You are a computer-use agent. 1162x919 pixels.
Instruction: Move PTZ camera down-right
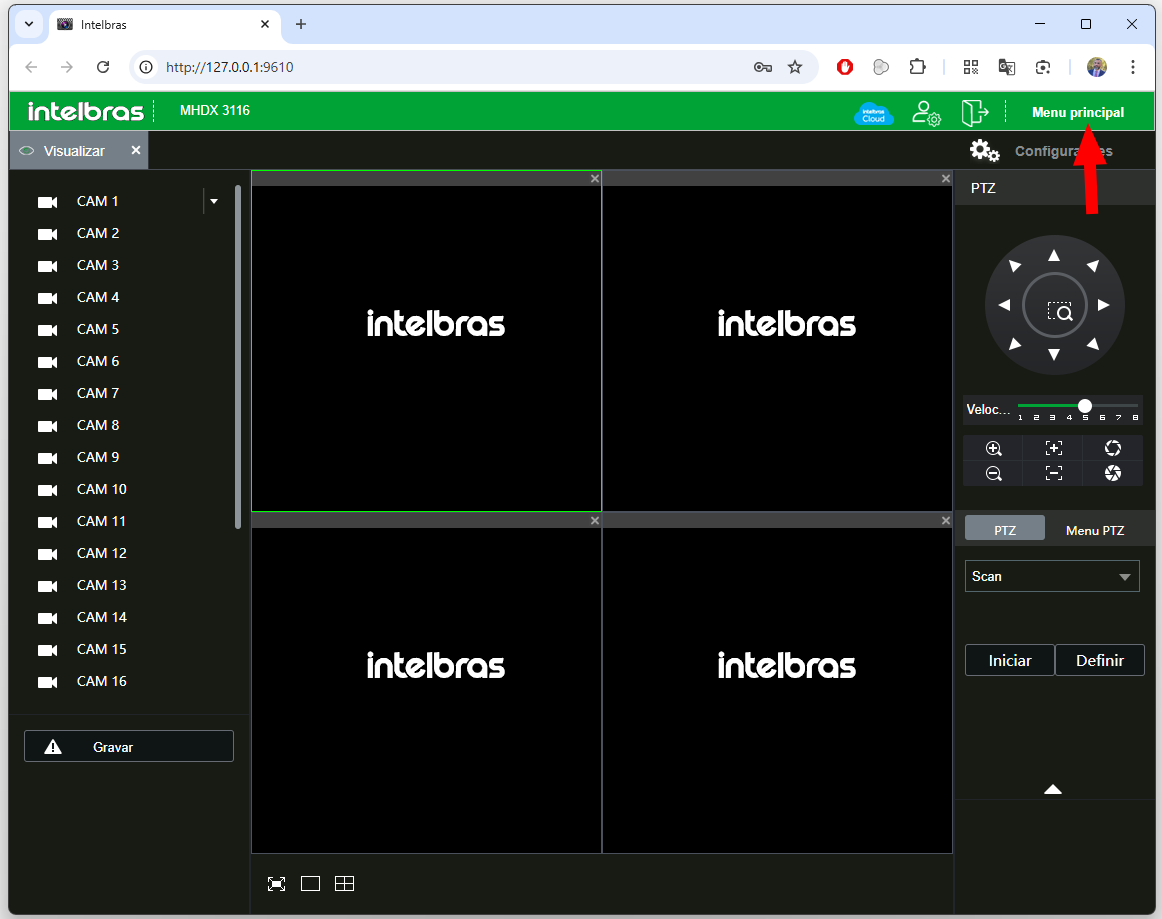click(1093, 344)
